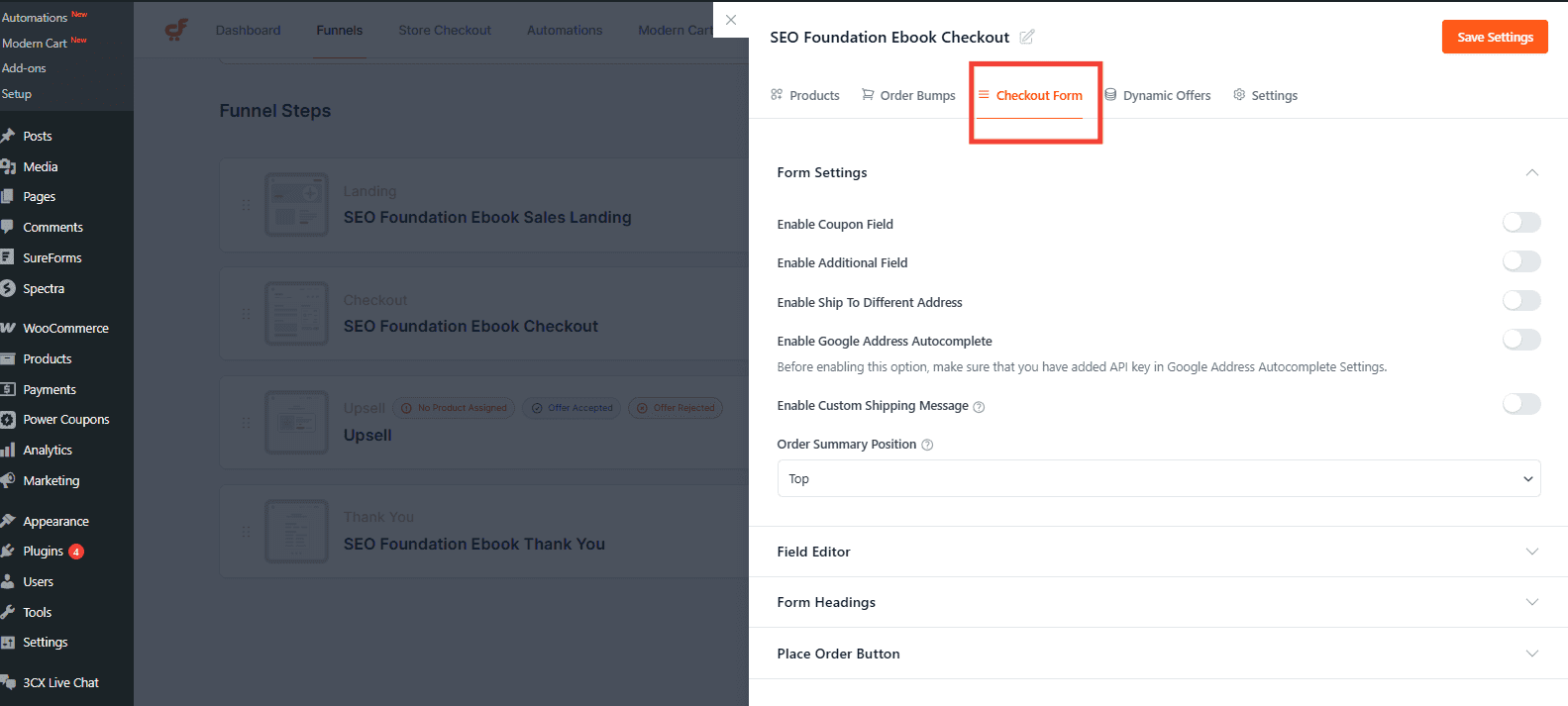Click the Power Coupons sidebar icon
1568x706 pixels.
pos(12,419)
